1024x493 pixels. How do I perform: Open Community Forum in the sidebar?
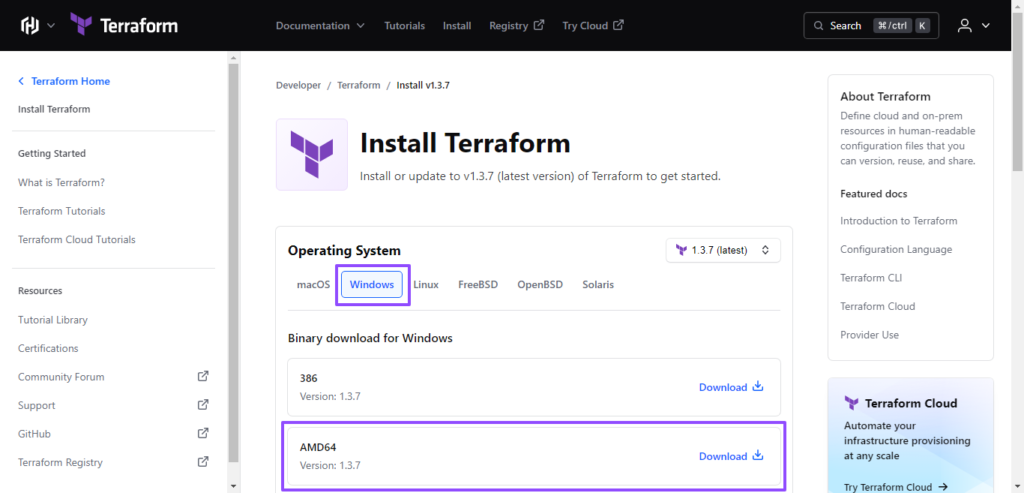pos(61,377)
